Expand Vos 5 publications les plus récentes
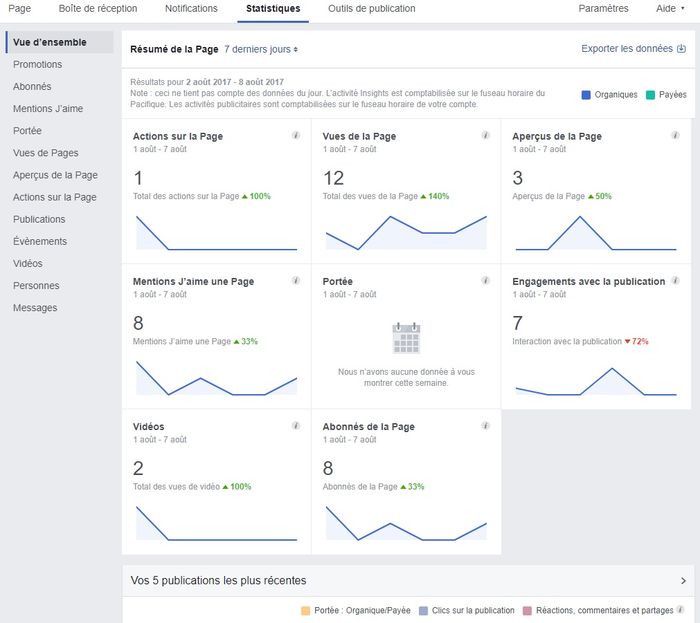700x623 pixels. click(x=683, y=580)
